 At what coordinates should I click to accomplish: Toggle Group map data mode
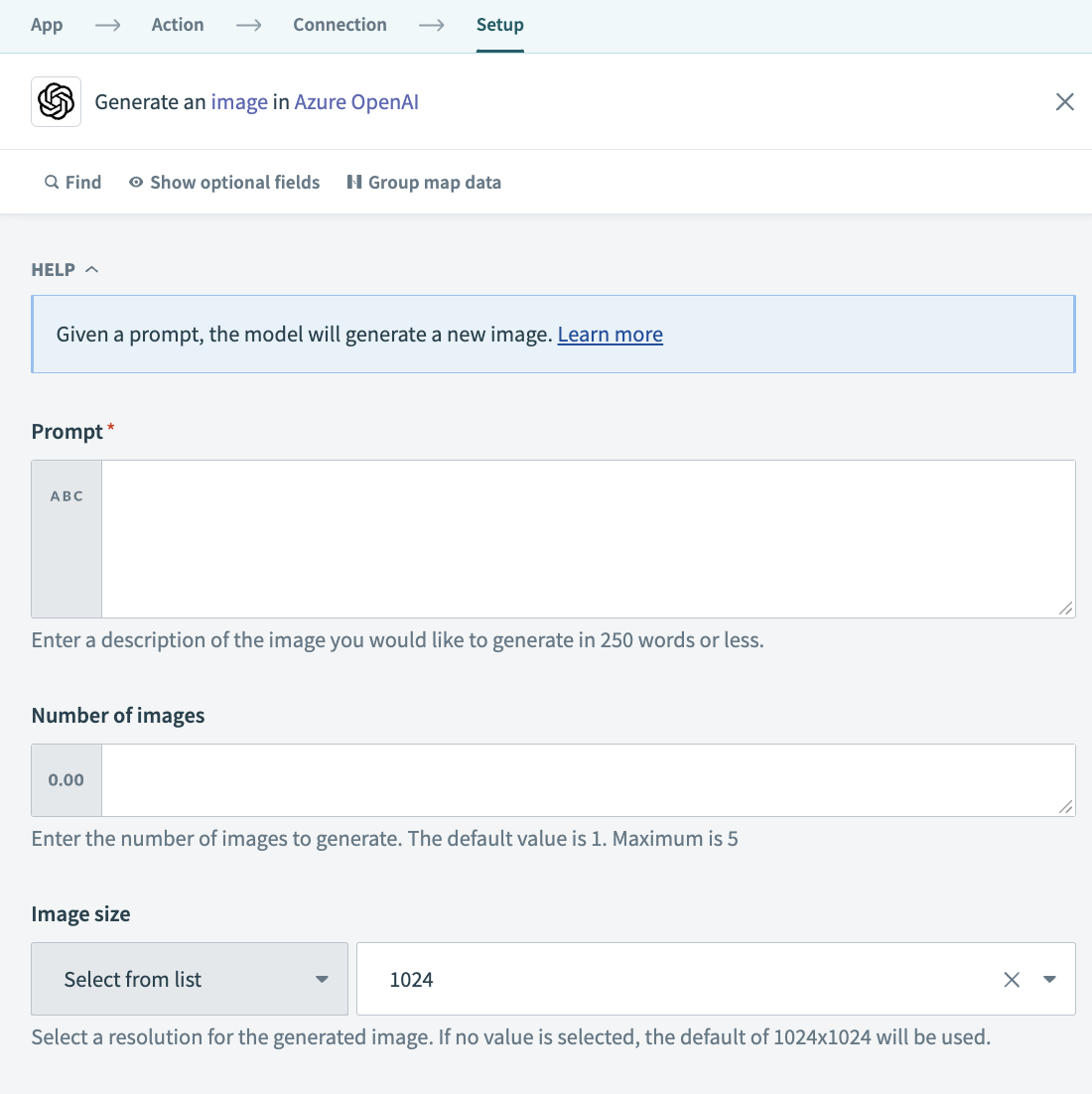(x=435, y=182)
